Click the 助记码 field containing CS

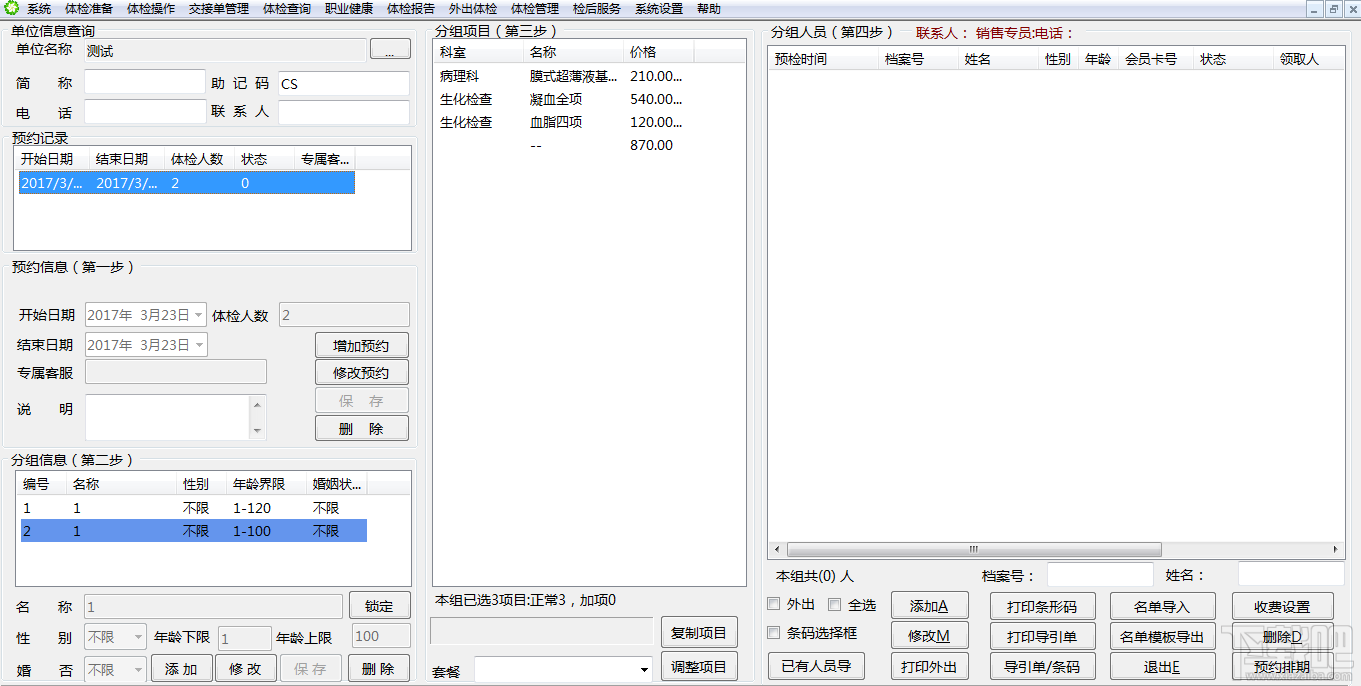pos(344,83)
